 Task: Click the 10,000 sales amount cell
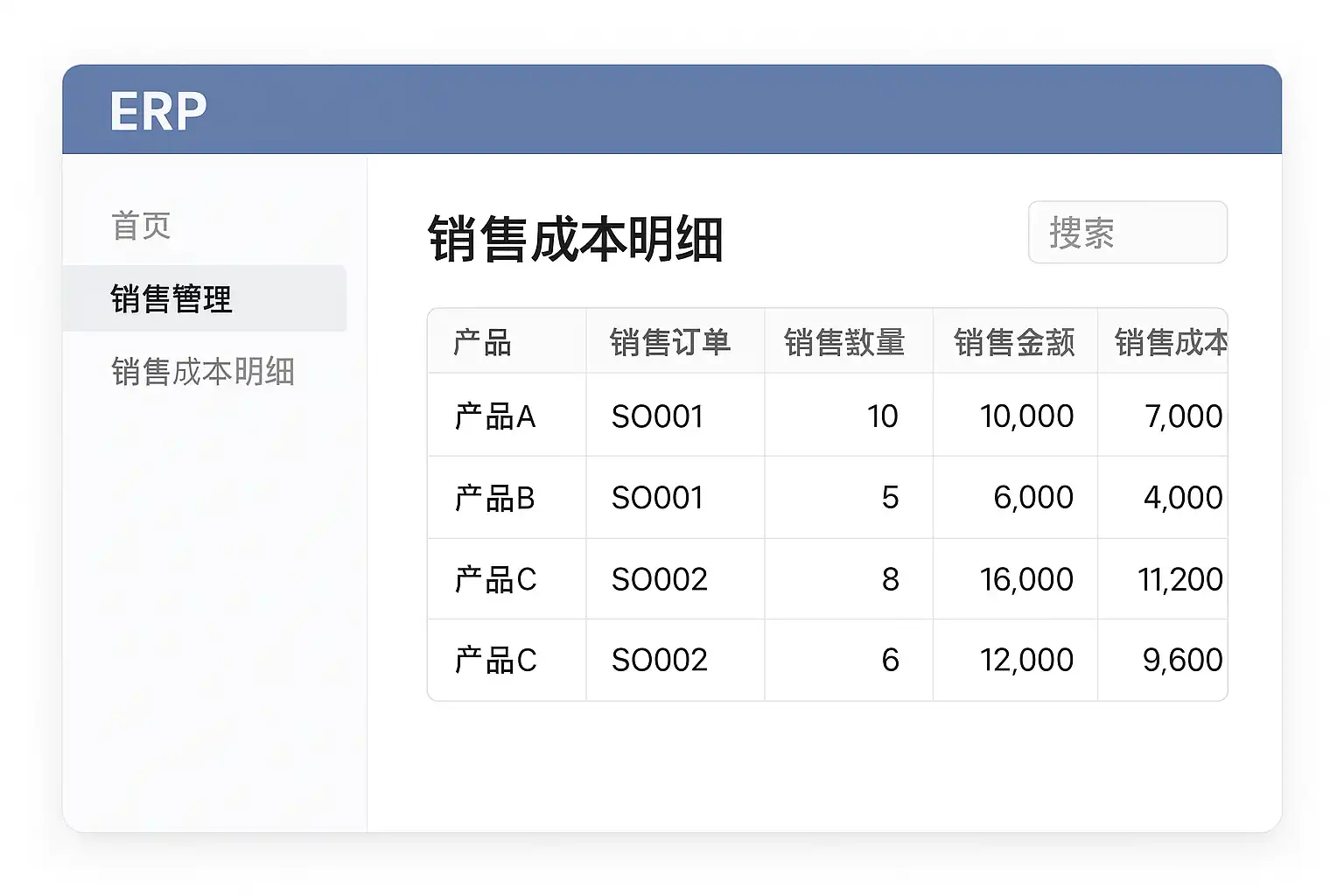point(1026,416)
